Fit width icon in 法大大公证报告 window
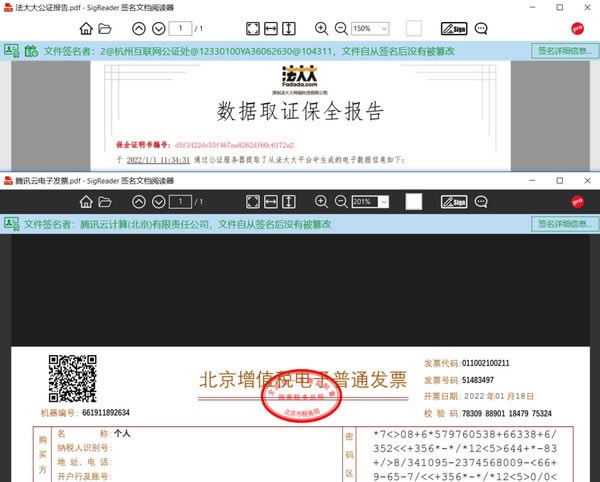 (271, 29)
